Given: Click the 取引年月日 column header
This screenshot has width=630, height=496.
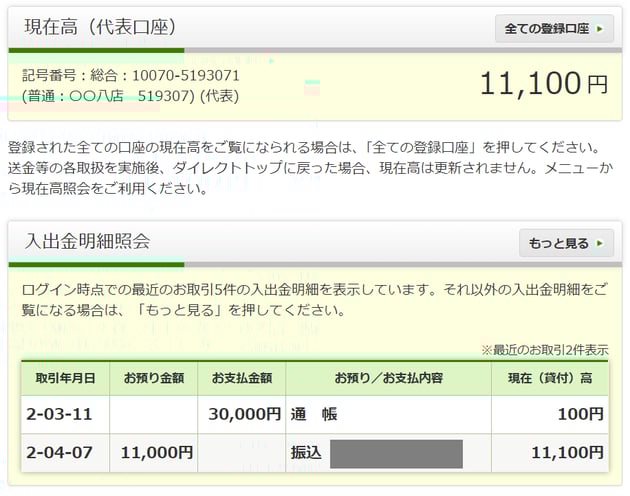Looking at the screenshot, I should point(65,378).
